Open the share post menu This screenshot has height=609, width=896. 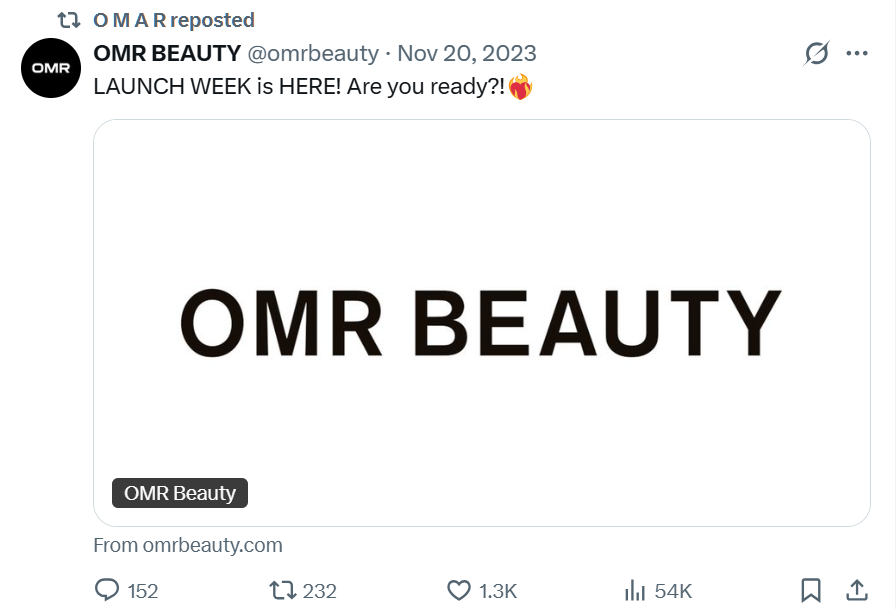(857, 590)
